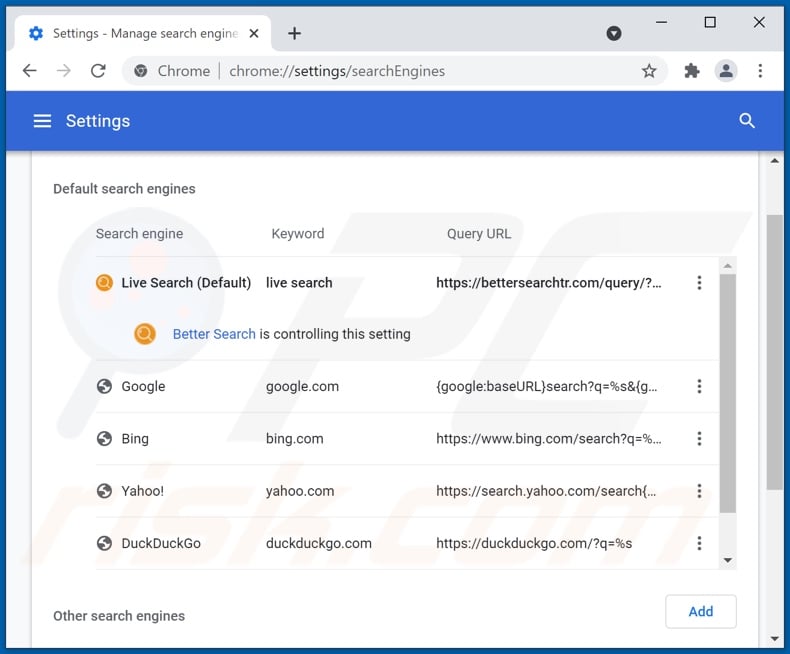Click the Google globe icon
Viewport: 790px width, 654px height.
coord(104,386)
